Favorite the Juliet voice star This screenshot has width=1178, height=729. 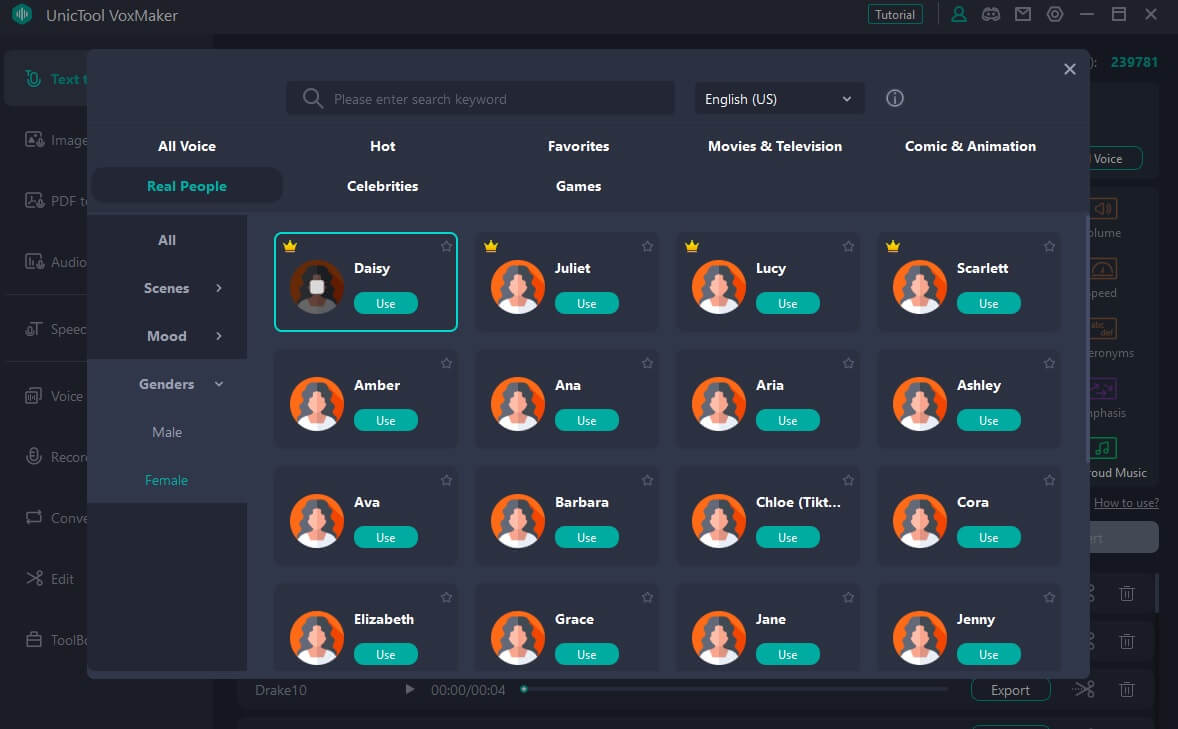tap(647, 247)
